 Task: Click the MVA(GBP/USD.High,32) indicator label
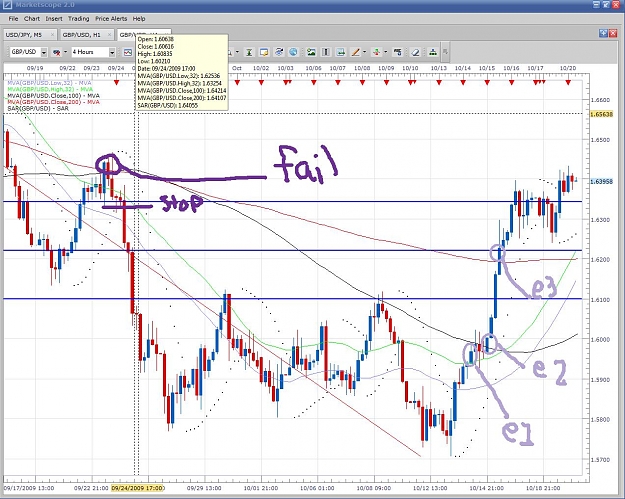(x=50, y=89)
